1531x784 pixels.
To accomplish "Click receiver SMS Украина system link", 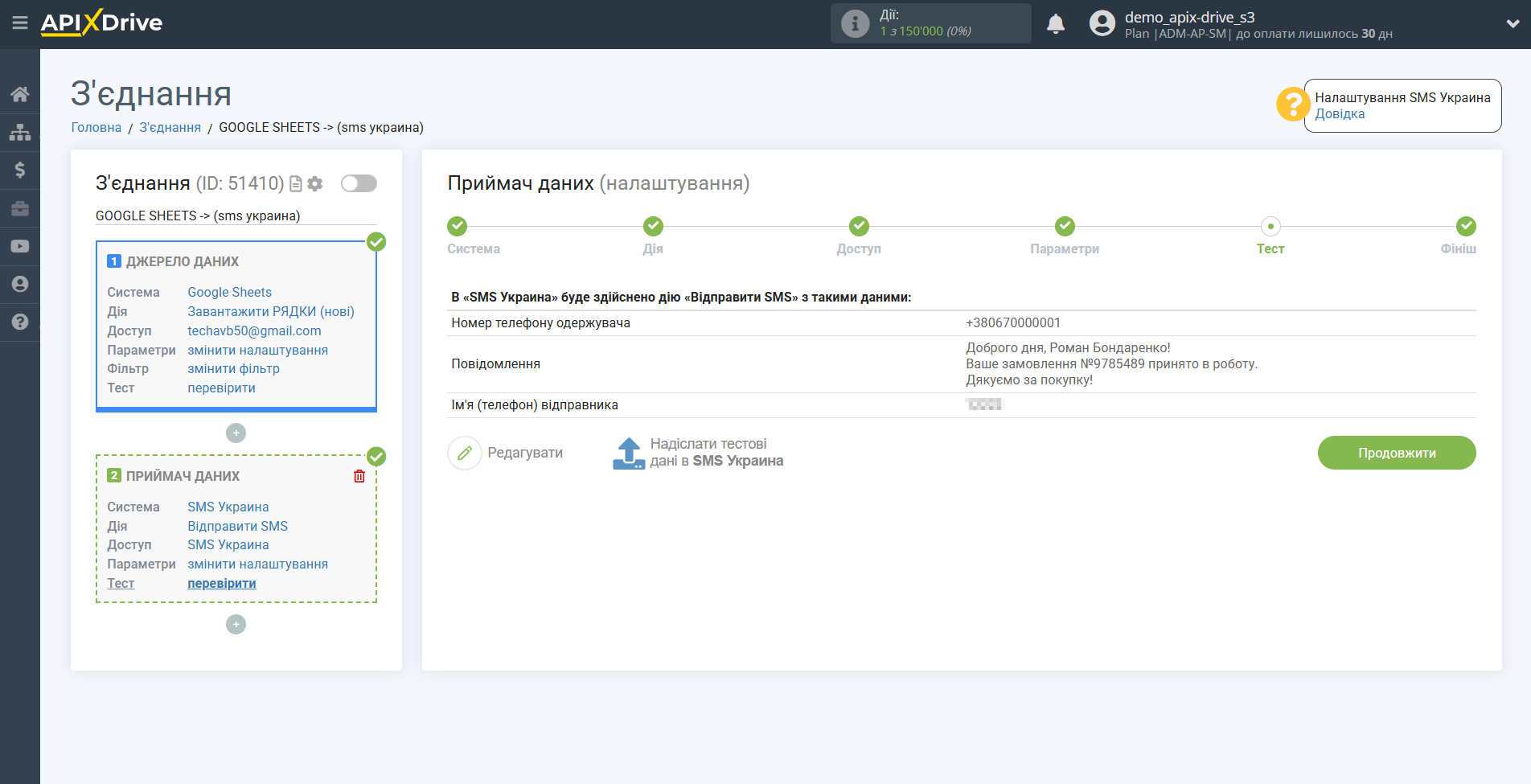I will (228, 507).
